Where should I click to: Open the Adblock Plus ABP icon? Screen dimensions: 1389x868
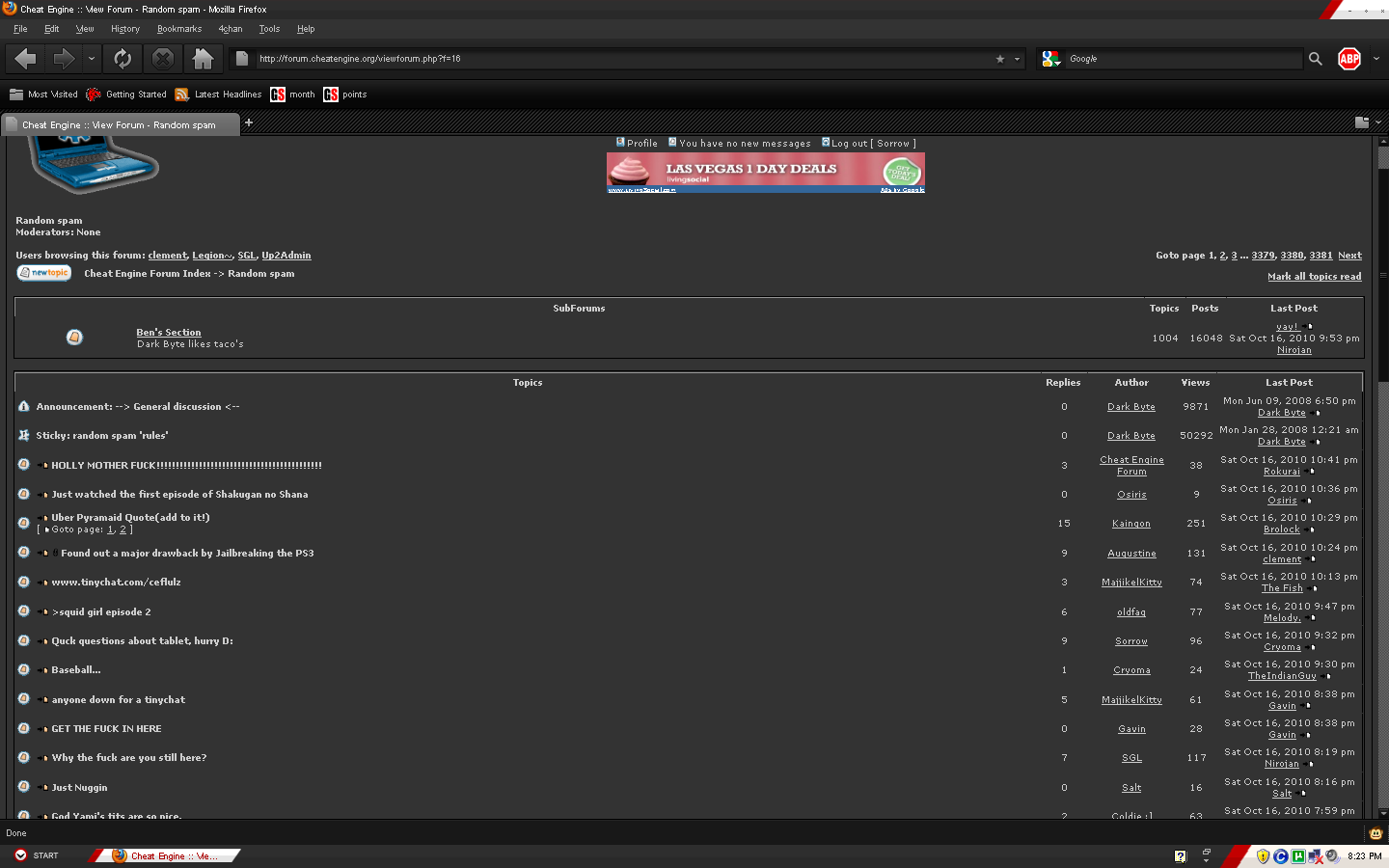[x=1348, y=59]
